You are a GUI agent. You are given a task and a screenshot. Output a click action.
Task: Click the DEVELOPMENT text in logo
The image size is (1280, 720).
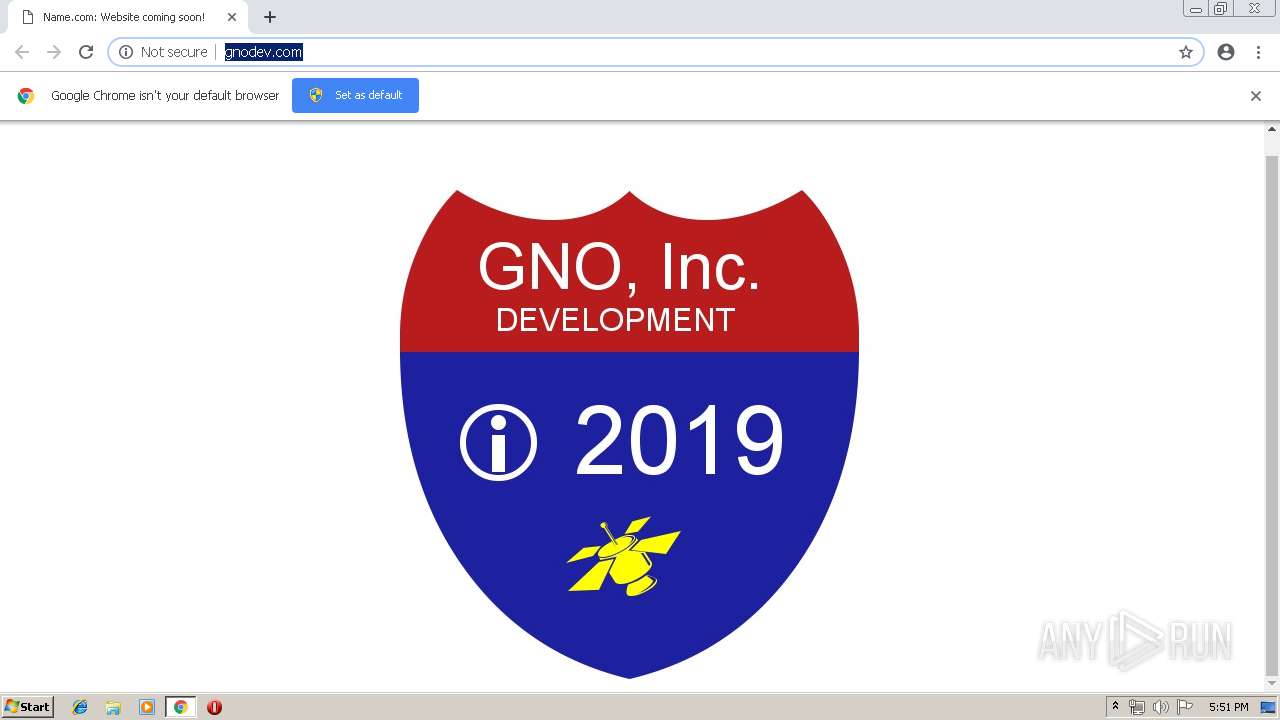pyautogui.click(x=615, y=320)
